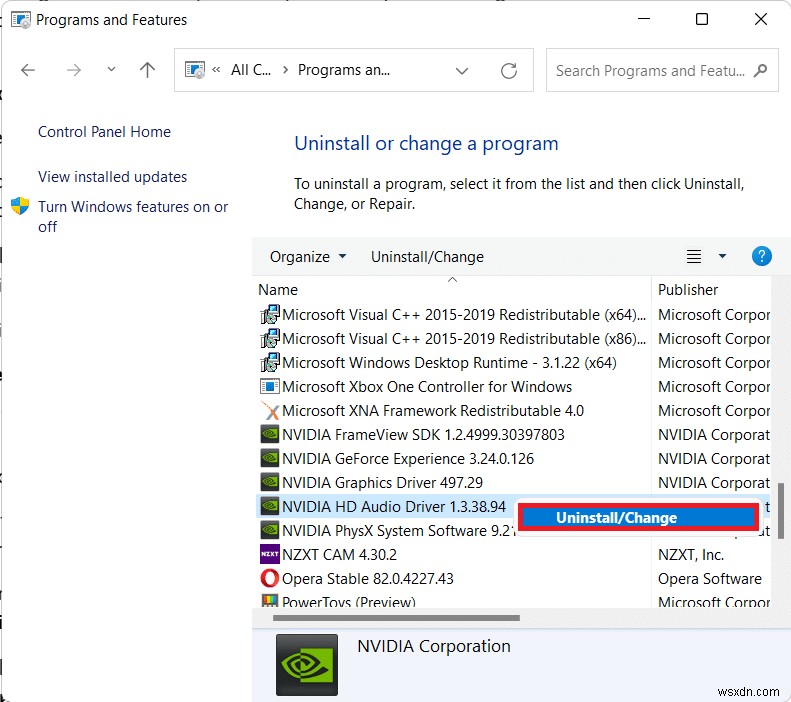
Task: Select NVIDIA HD Audio Driver 1.3.38.94
Action: click(x=393, y=507)
